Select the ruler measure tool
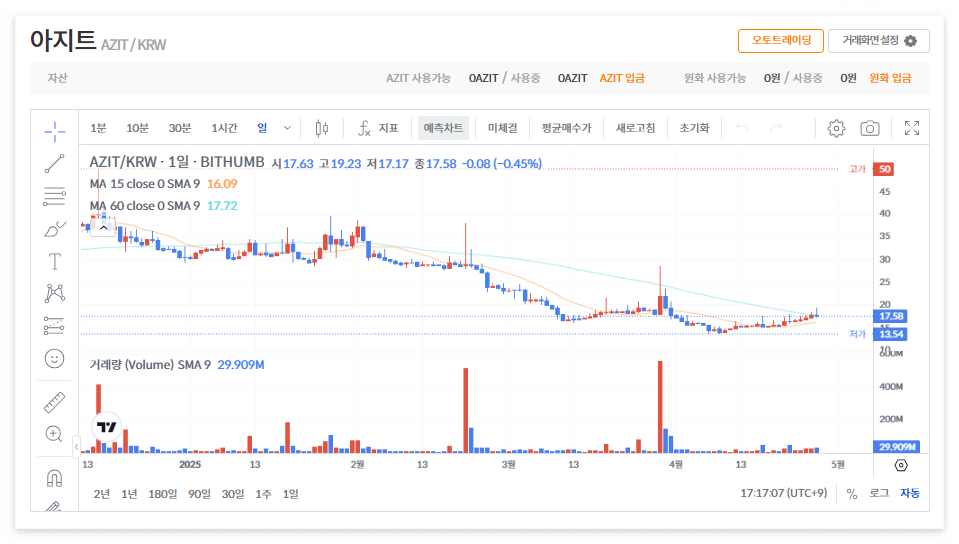 [54, 402]
